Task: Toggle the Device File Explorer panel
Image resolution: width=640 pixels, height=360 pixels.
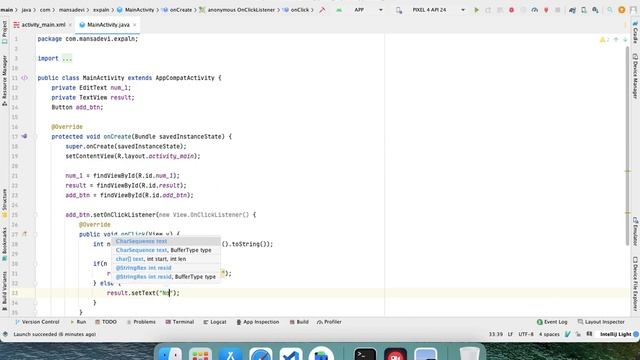Action: pyautogui.click(x=635, y=283)
